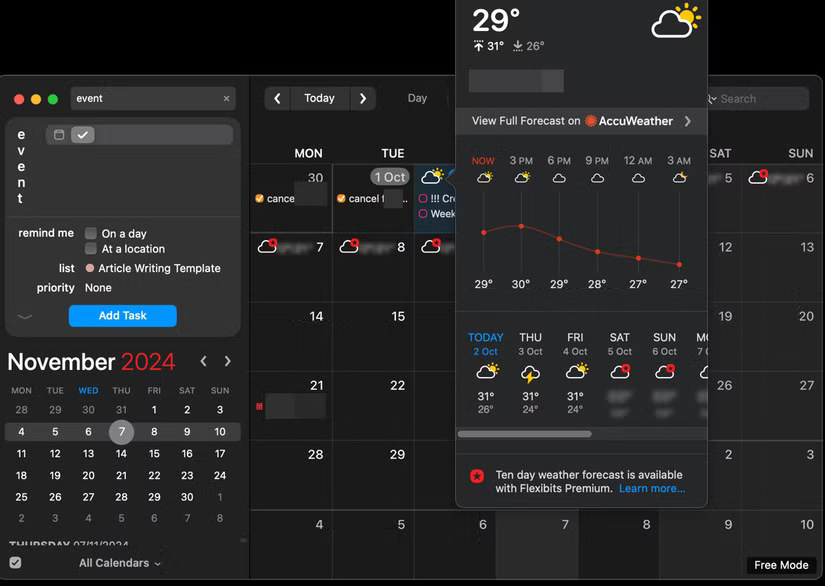Go to previous period with left arrow
The width and height of the screenshot is (825, 586).
(x=277, y=98)
